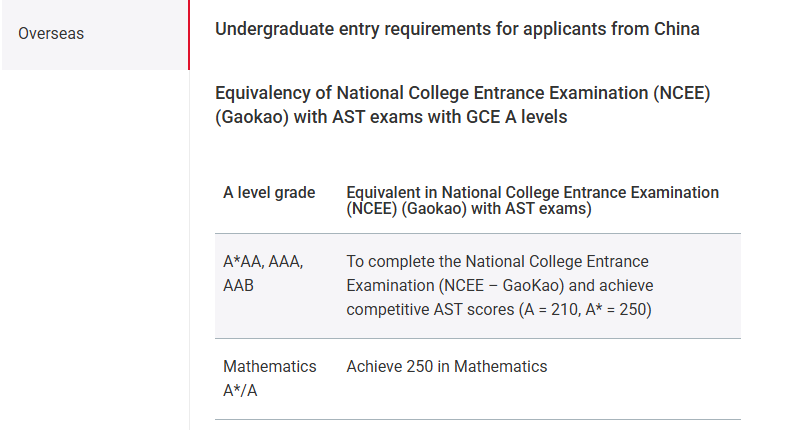Click the 'A*/A' text under Mathematics

(240, 391)
